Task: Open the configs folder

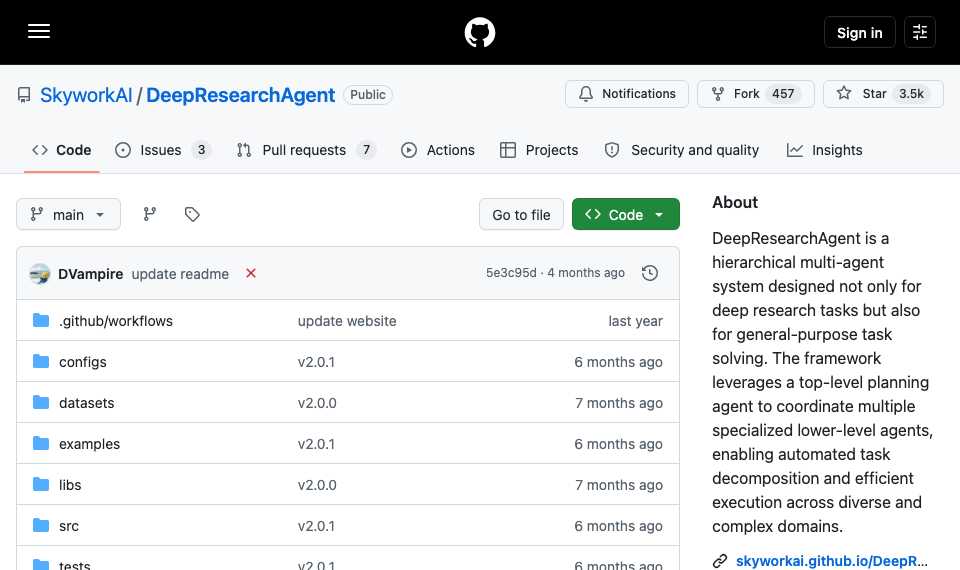Action: pyautogui.click(x=83, y=362)
